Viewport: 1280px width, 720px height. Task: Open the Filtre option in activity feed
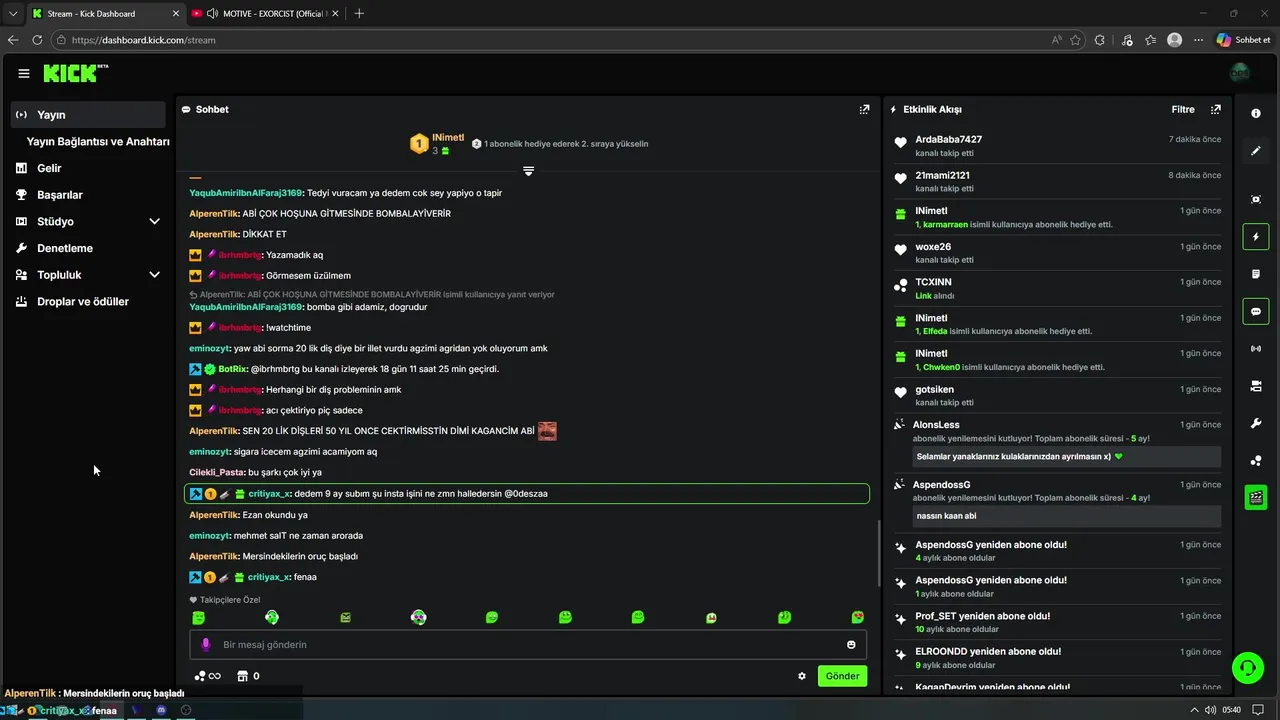click(x=1183, y=109)
